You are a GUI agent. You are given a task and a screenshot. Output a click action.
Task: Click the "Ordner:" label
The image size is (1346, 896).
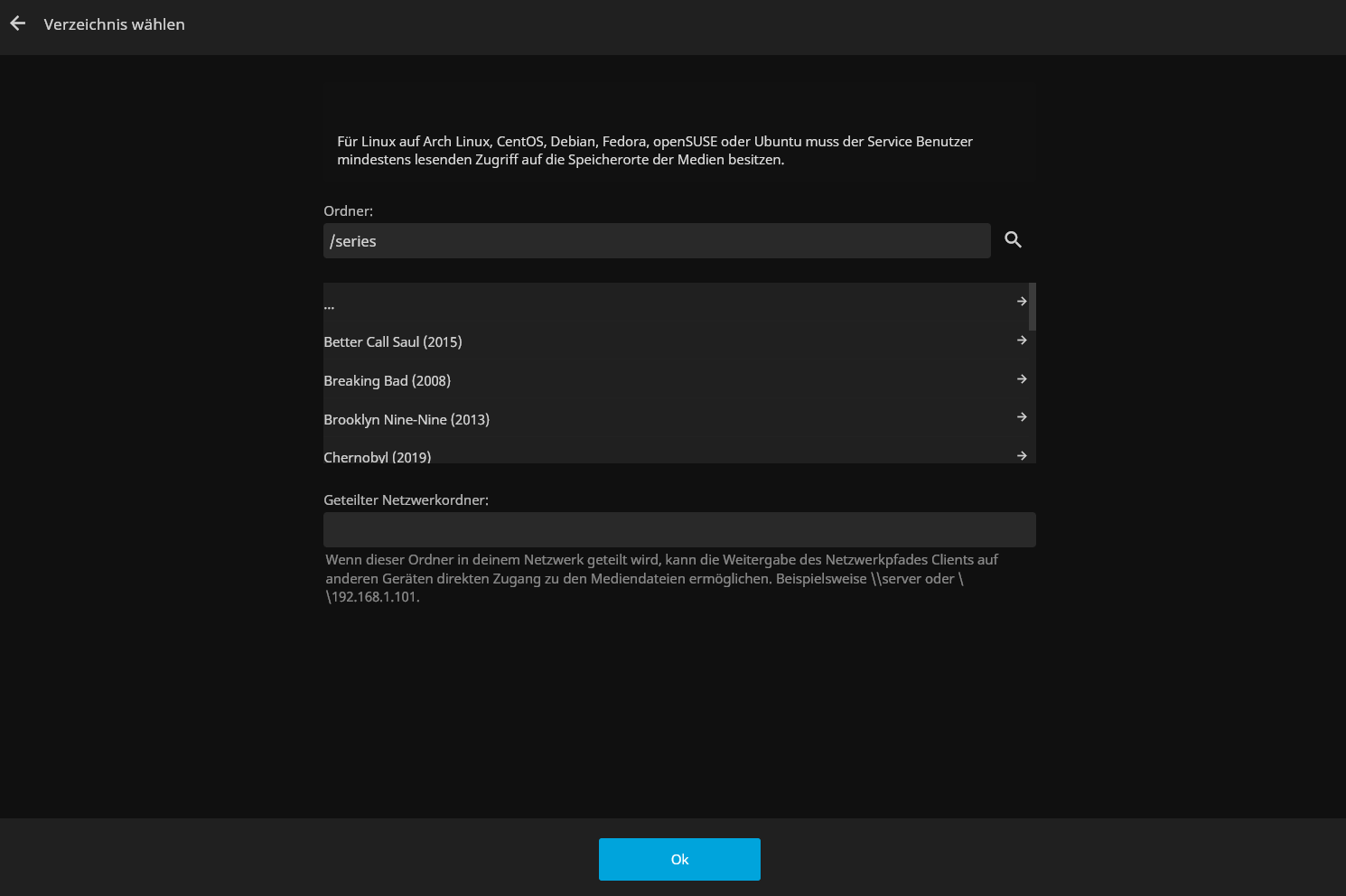coord(349,211)
